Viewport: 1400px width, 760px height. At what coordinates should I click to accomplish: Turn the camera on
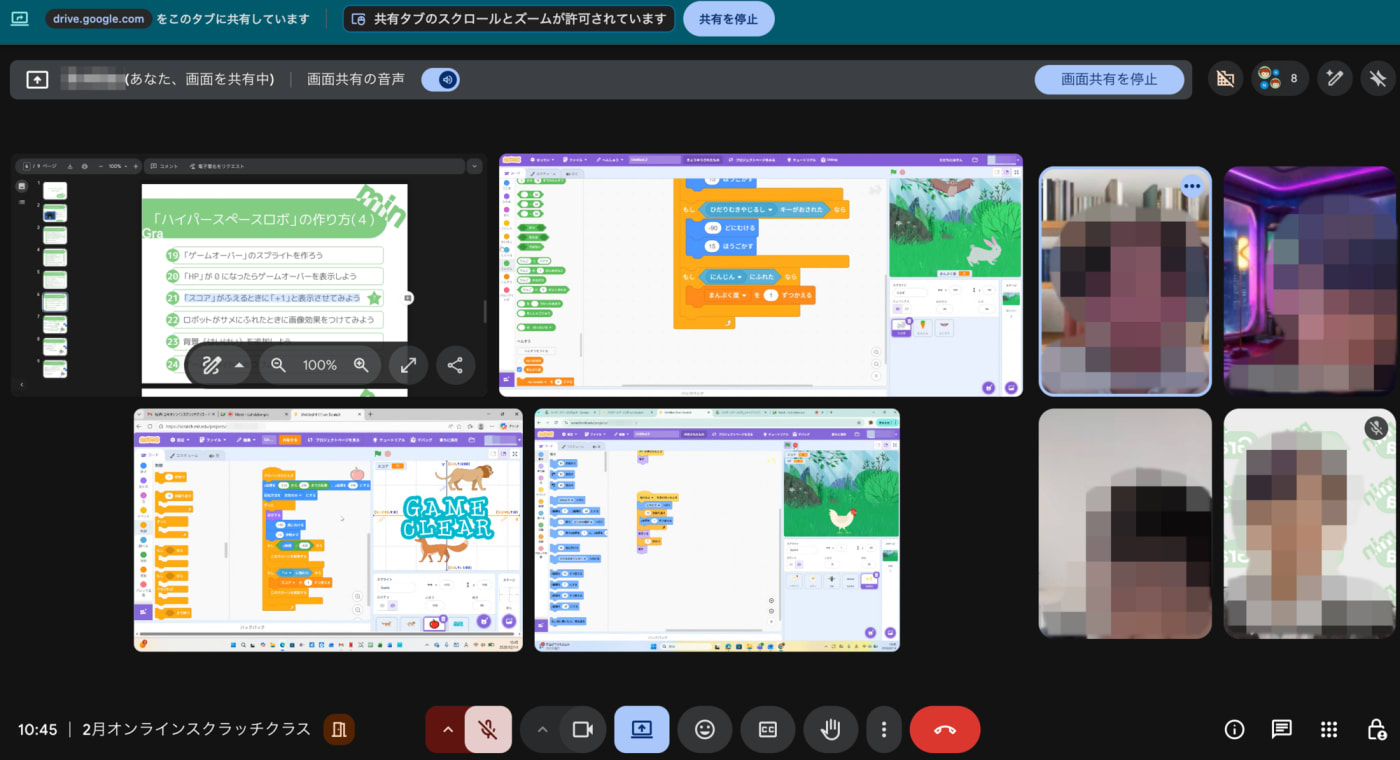pyautogui.click(x=582, y=729)
